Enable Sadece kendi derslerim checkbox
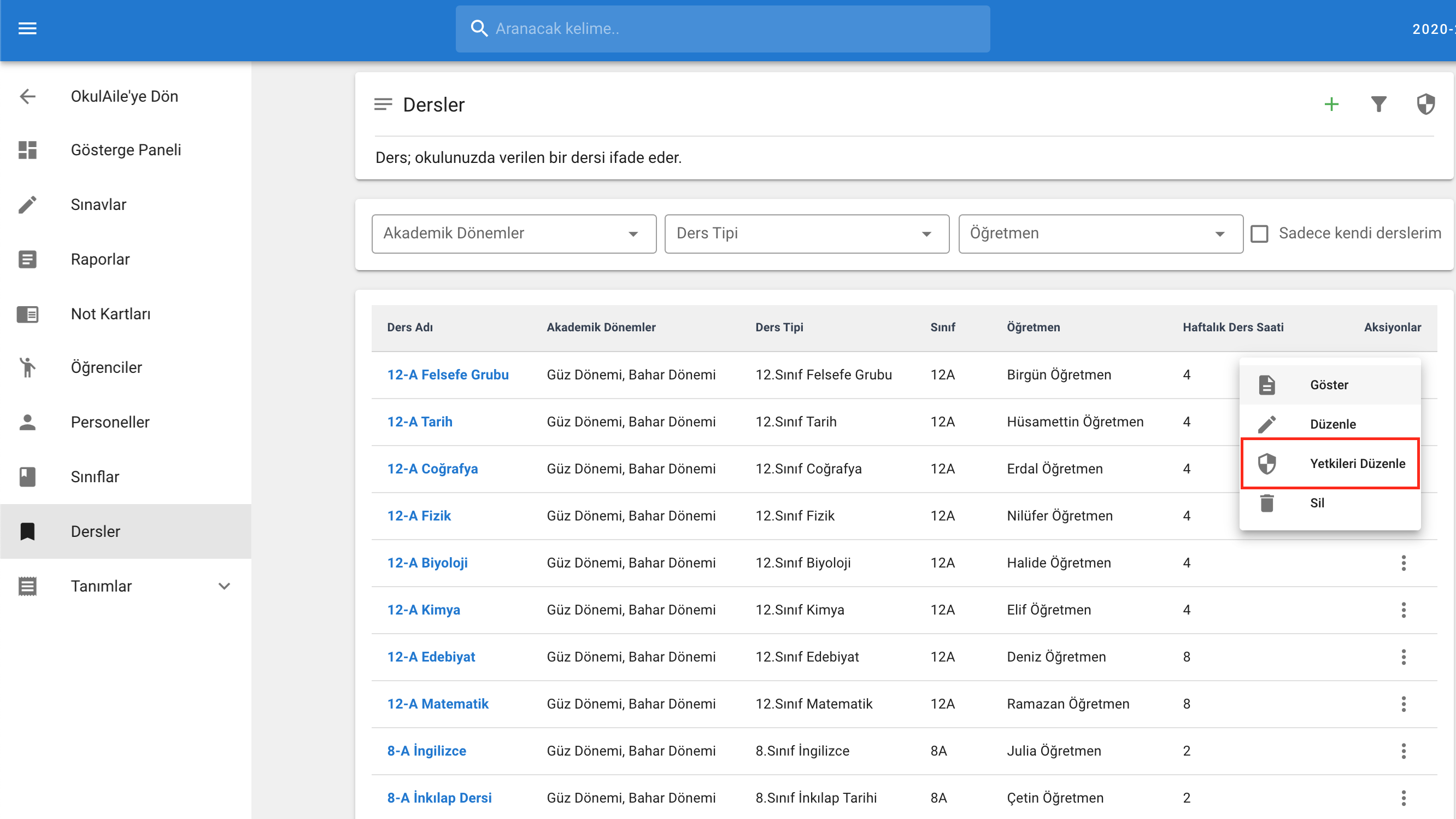This screenshot has width=1456, height=819. click(x=1259, y=233)
